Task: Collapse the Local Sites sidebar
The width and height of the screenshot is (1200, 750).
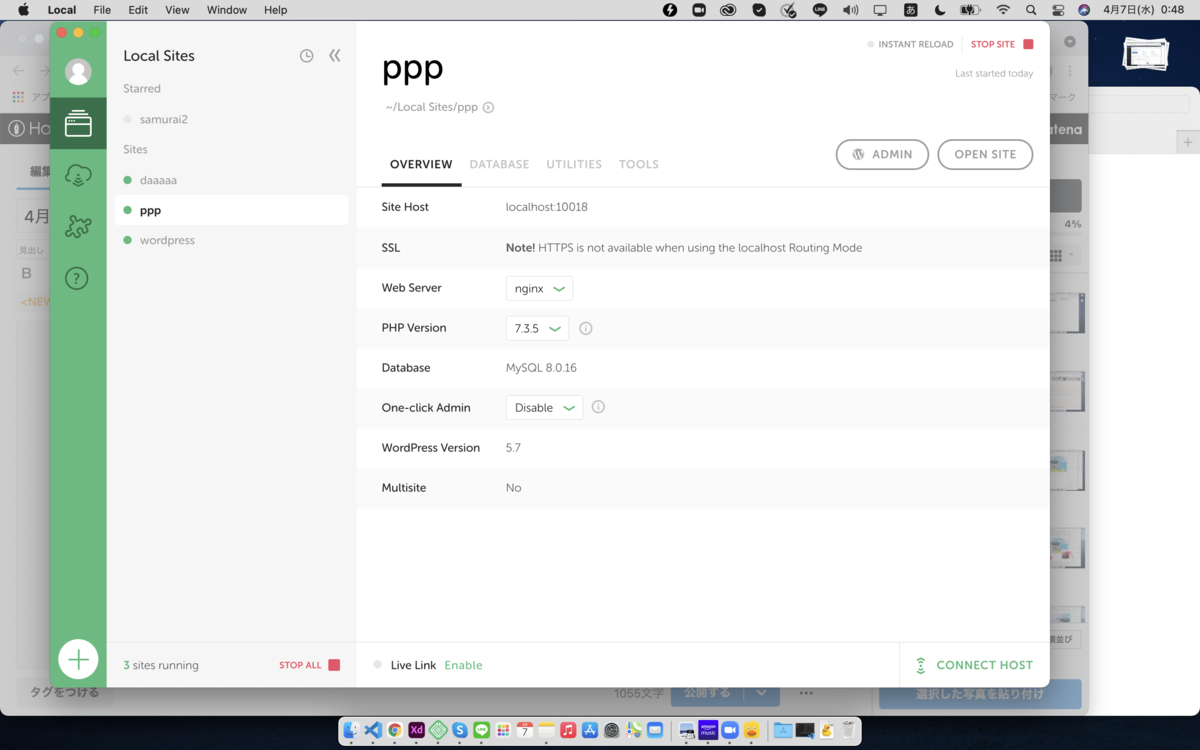Action: point(335,56)
